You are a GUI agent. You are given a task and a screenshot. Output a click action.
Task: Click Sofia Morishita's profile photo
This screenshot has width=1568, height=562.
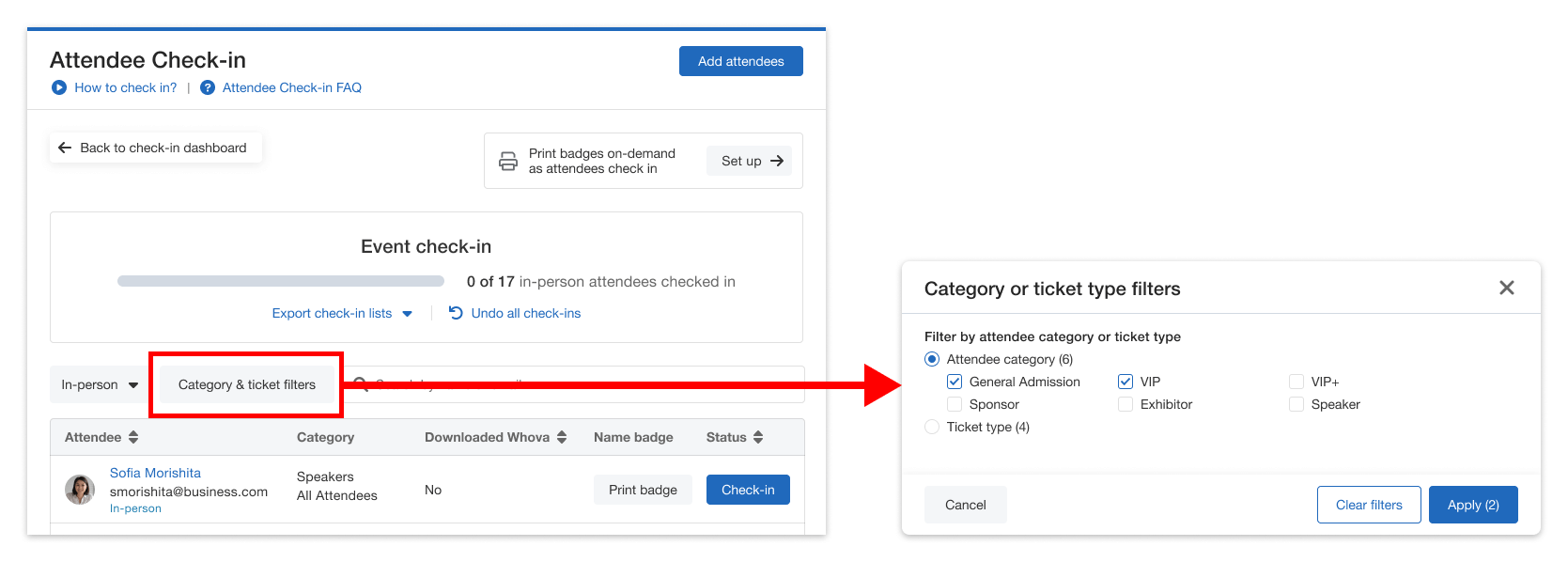point(80,490)
